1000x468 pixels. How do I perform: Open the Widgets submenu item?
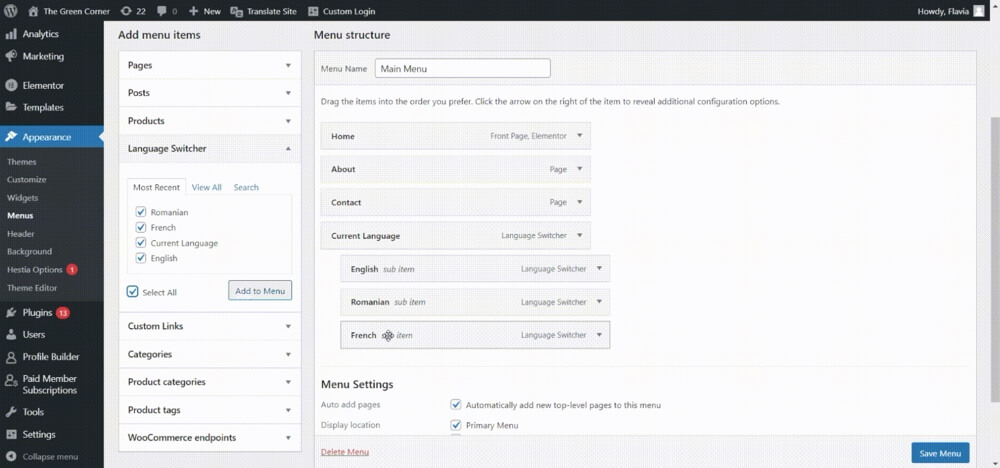click(x=22, y=198)
